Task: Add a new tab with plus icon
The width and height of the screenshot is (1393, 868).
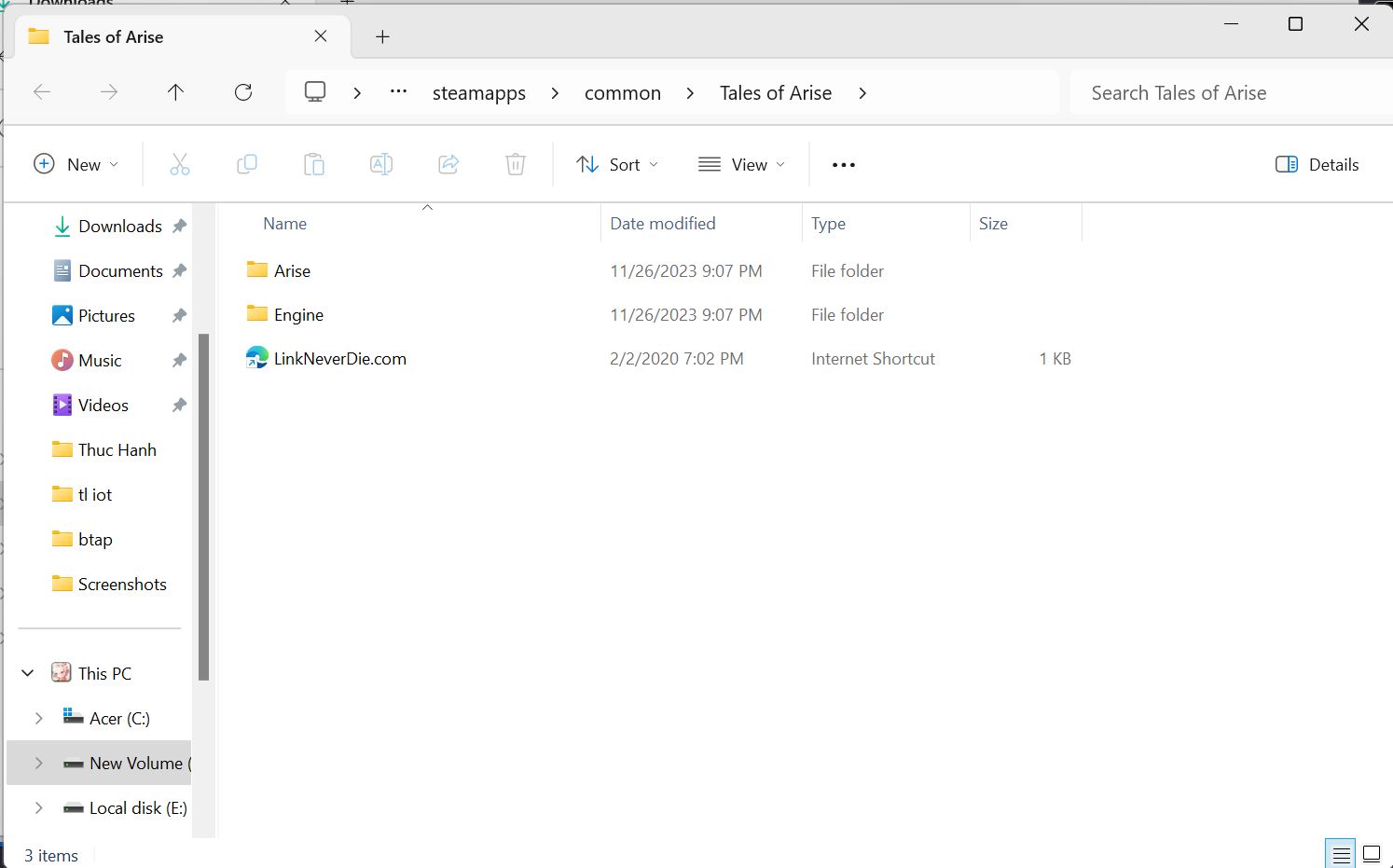Action: click(x=382, y=37)
